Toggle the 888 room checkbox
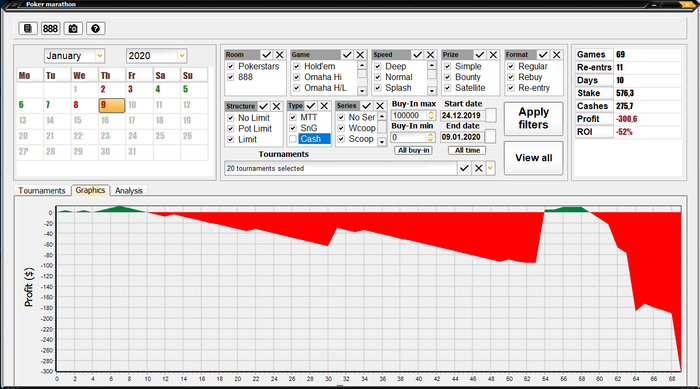The width and height of the screenshot is (700, 389). [231, 77]
